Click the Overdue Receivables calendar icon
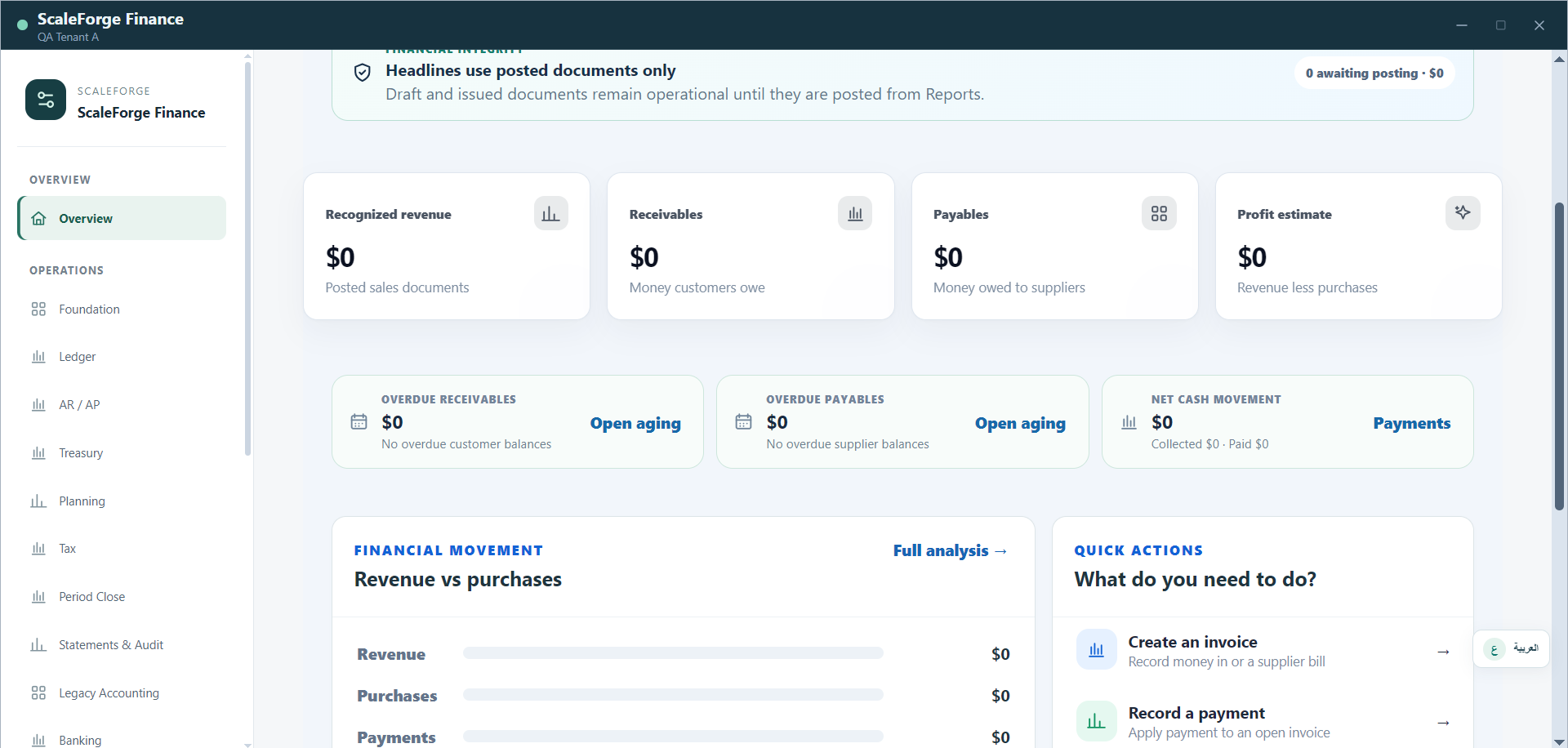1568x748 pixels. click(359, 421)
